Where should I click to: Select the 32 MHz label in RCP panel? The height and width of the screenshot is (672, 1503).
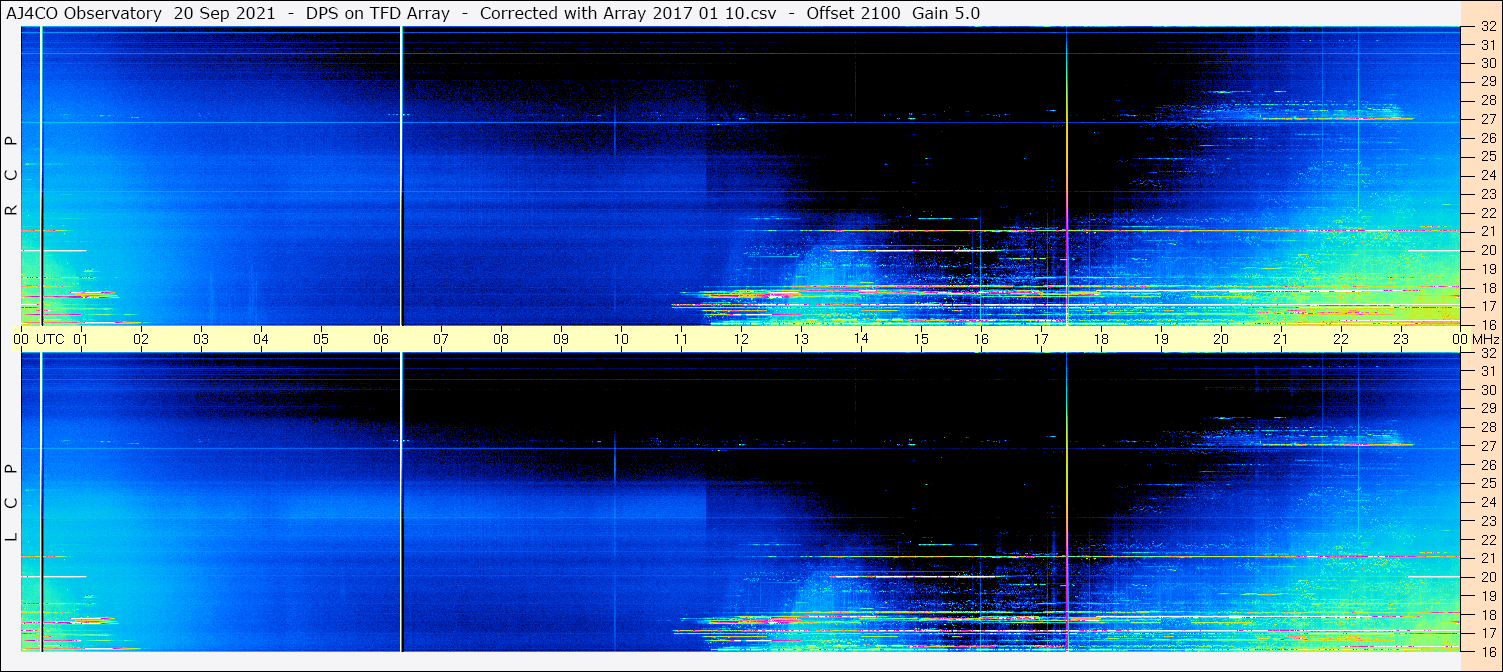1487,27
